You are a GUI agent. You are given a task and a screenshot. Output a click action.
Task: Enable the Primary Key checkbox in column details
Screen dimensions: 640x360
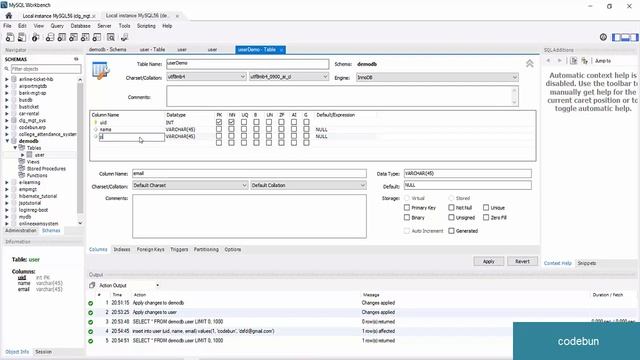coord(407,207)
